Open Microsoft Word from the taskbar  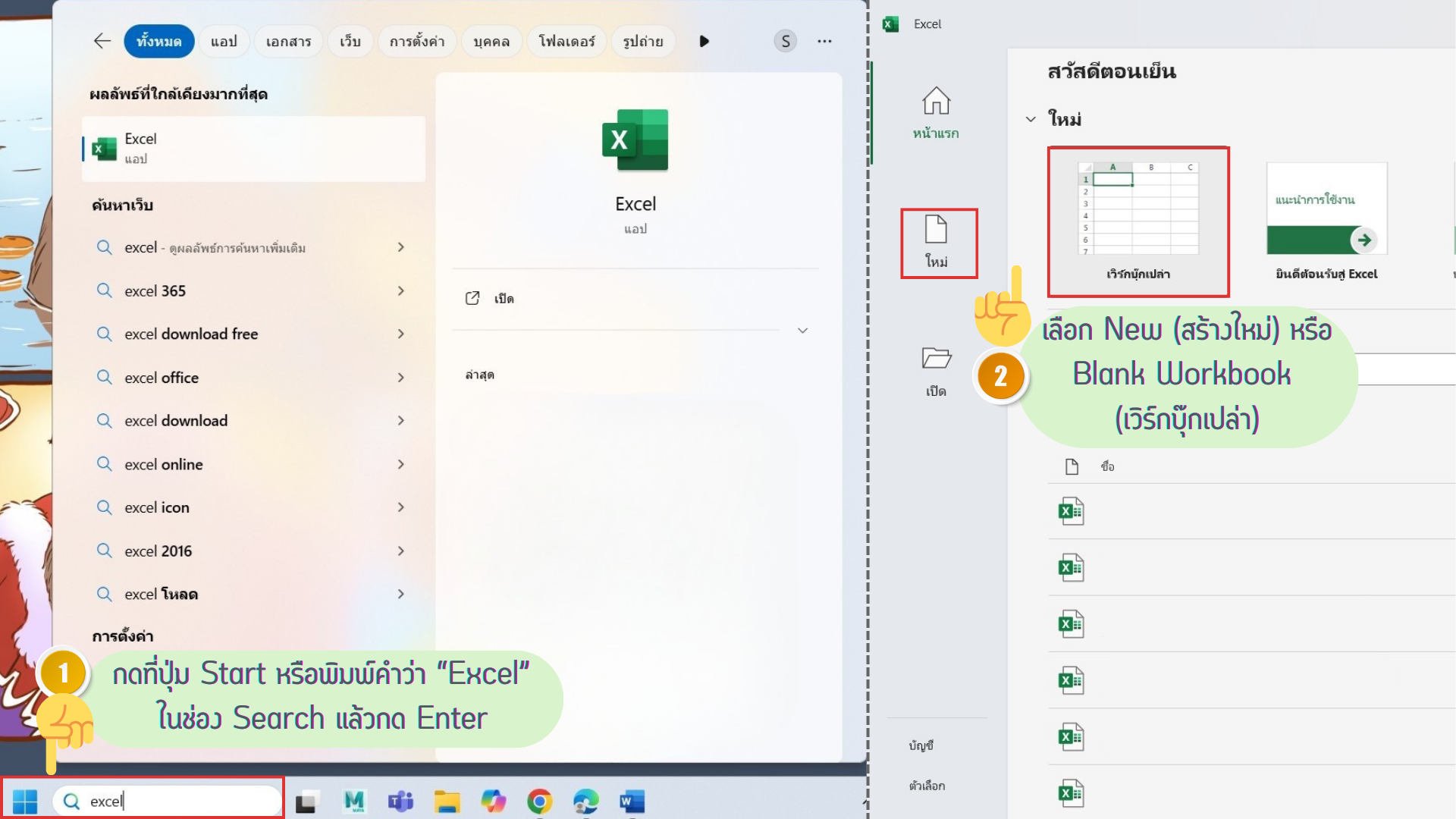pyautogui.click(x=632, y=801)
